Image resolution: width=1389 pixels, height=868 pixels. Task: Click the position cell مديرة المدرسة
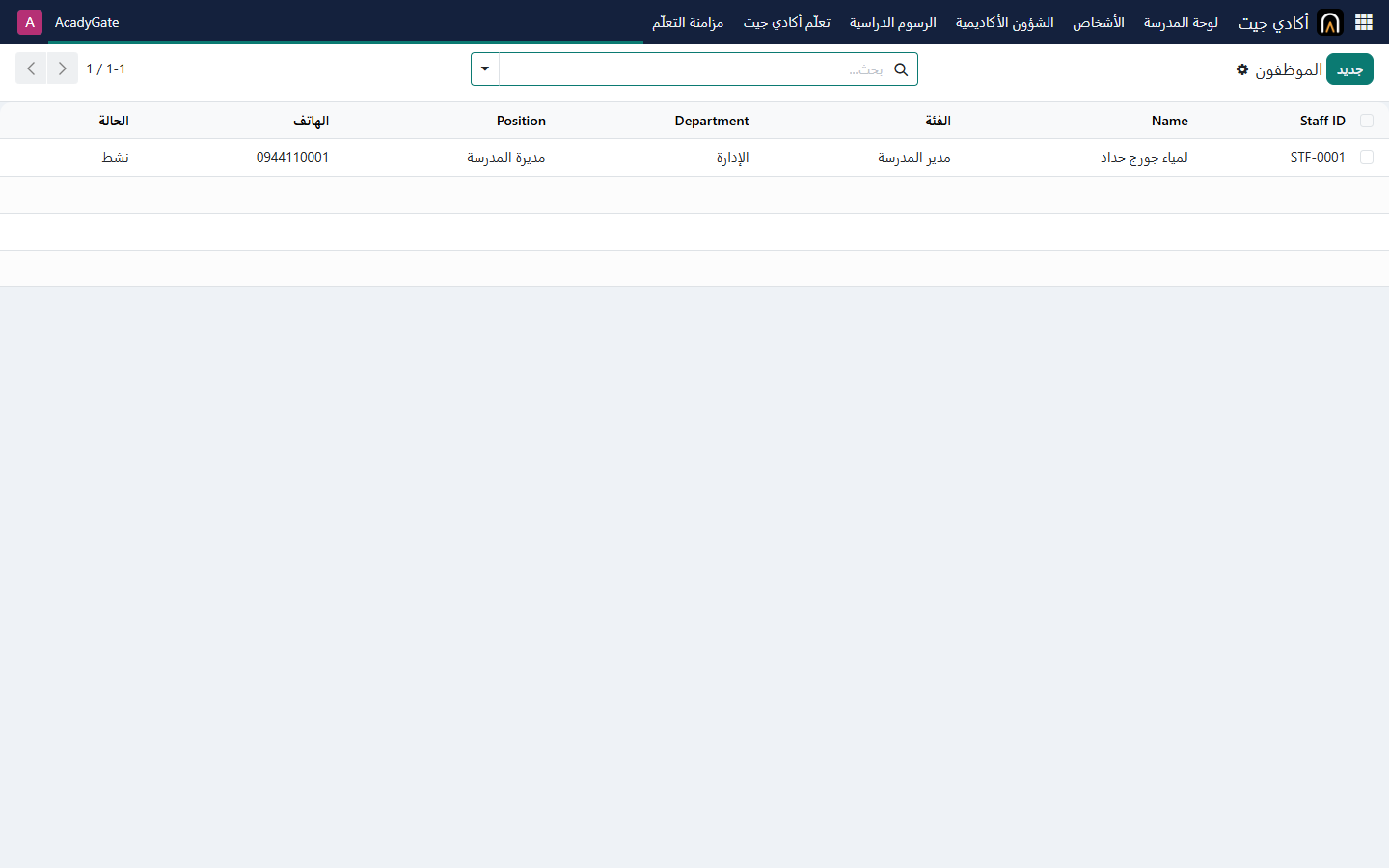tap(506, 157)
